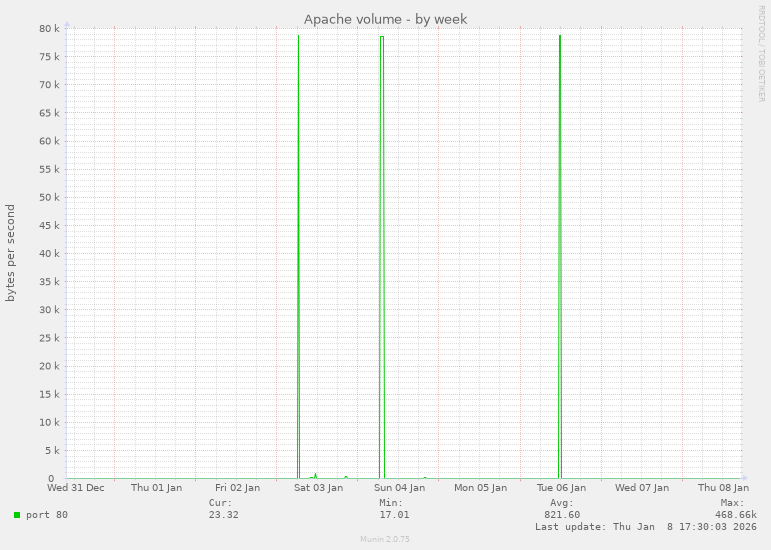Click the 'Fri 02 Jan' date label

coord(237,488)
